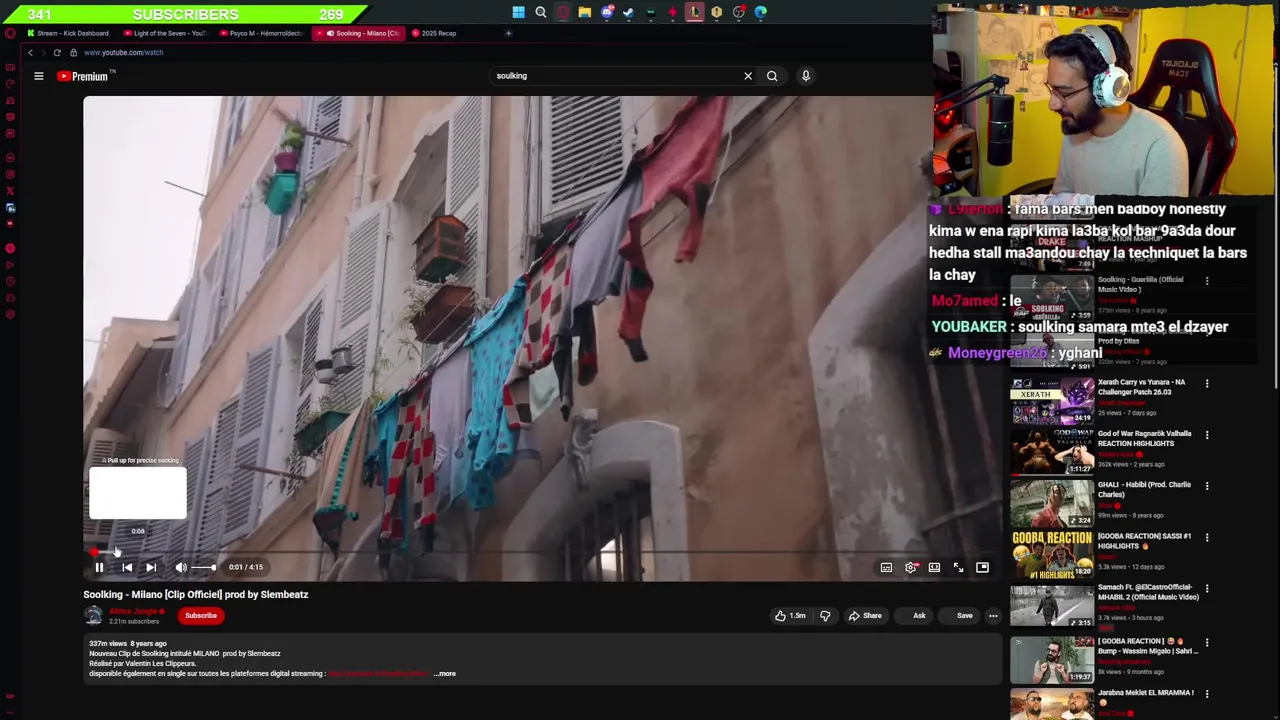
Task: Skip to the previous video
Action: pyautogui.click(x=127, y=567)
